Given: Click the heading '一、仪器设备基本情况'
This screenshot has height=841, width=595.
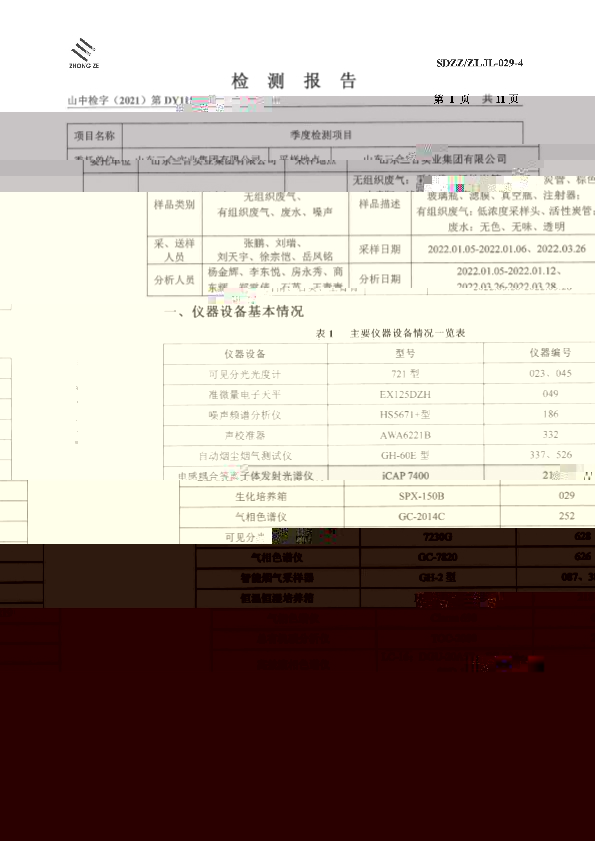Looking at the screenshot, I should point(234,312).
